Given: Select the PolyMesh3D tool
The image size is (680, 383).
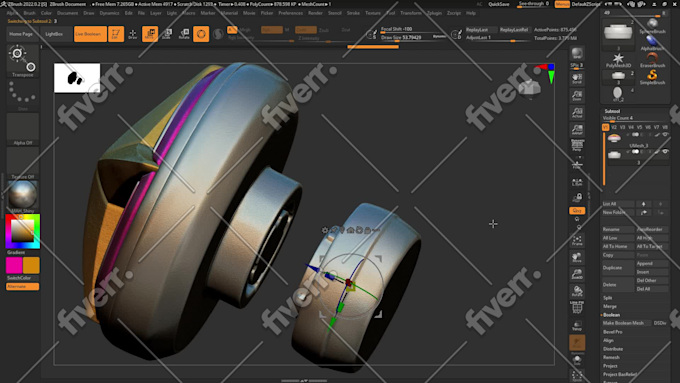Looking at the screenshot, I should point(618,60).
